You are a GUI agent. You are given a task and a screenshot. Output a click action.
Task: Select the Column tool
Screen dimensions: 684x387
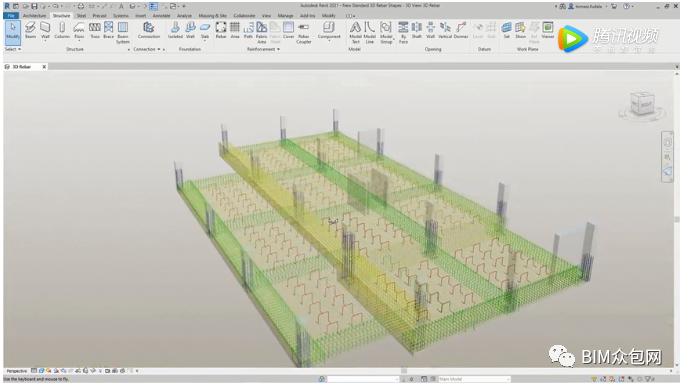(62, 31)
